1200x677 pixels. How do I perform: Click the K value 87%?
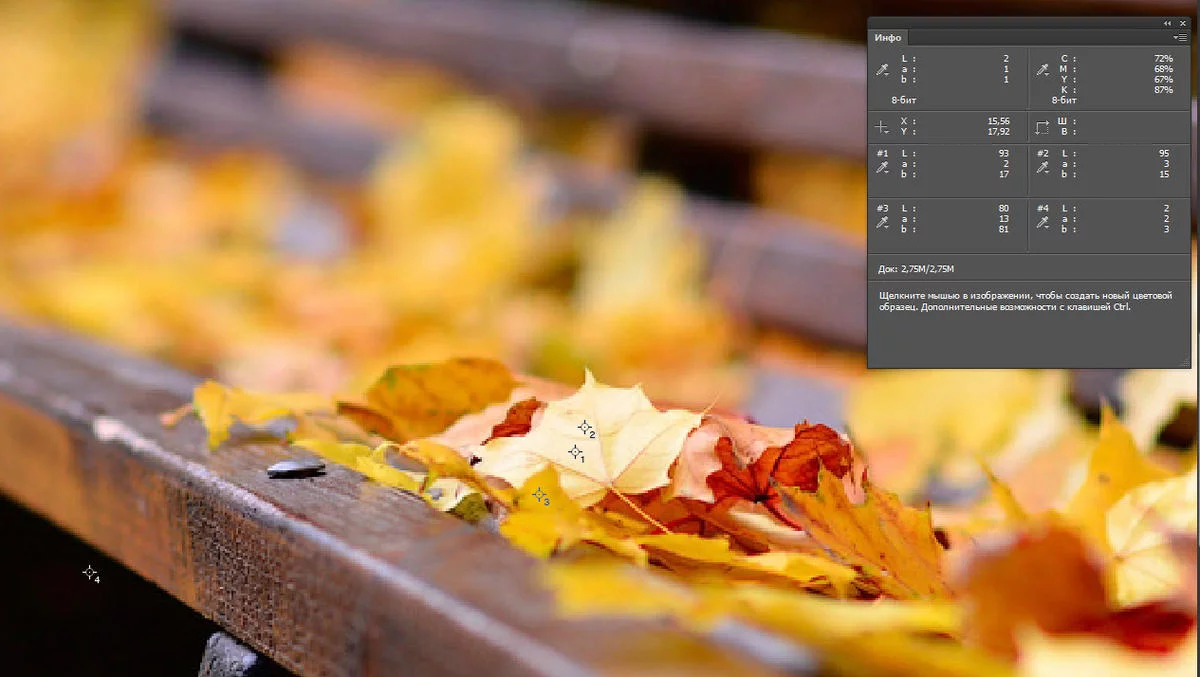click(1163, 90)
